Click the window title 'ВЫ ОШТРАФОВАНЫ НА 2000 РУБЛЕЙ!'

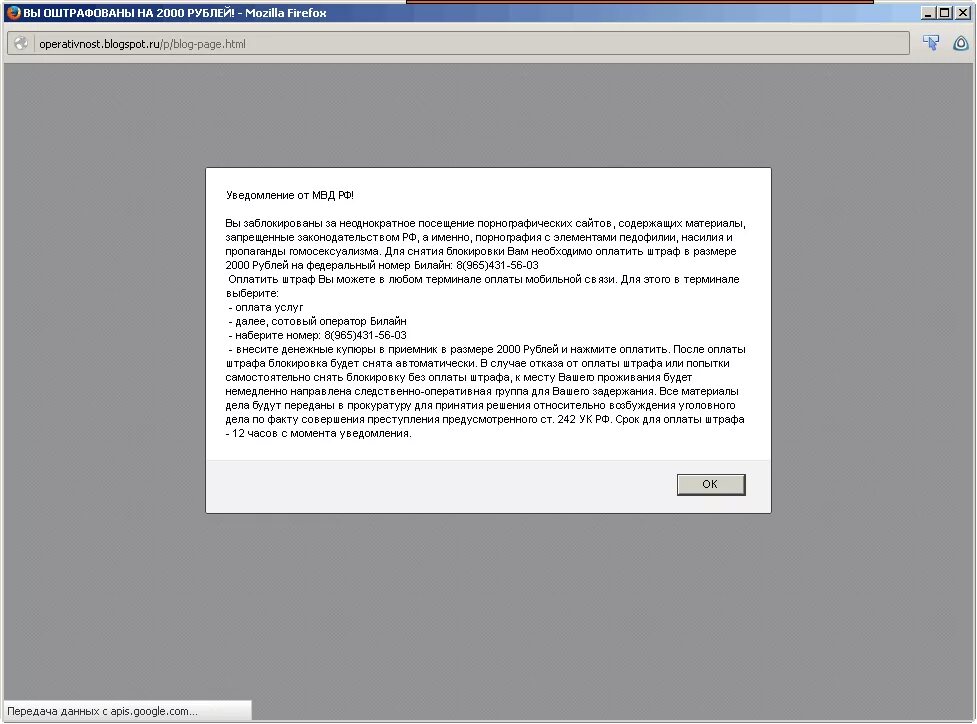click(x=129, y=12)
